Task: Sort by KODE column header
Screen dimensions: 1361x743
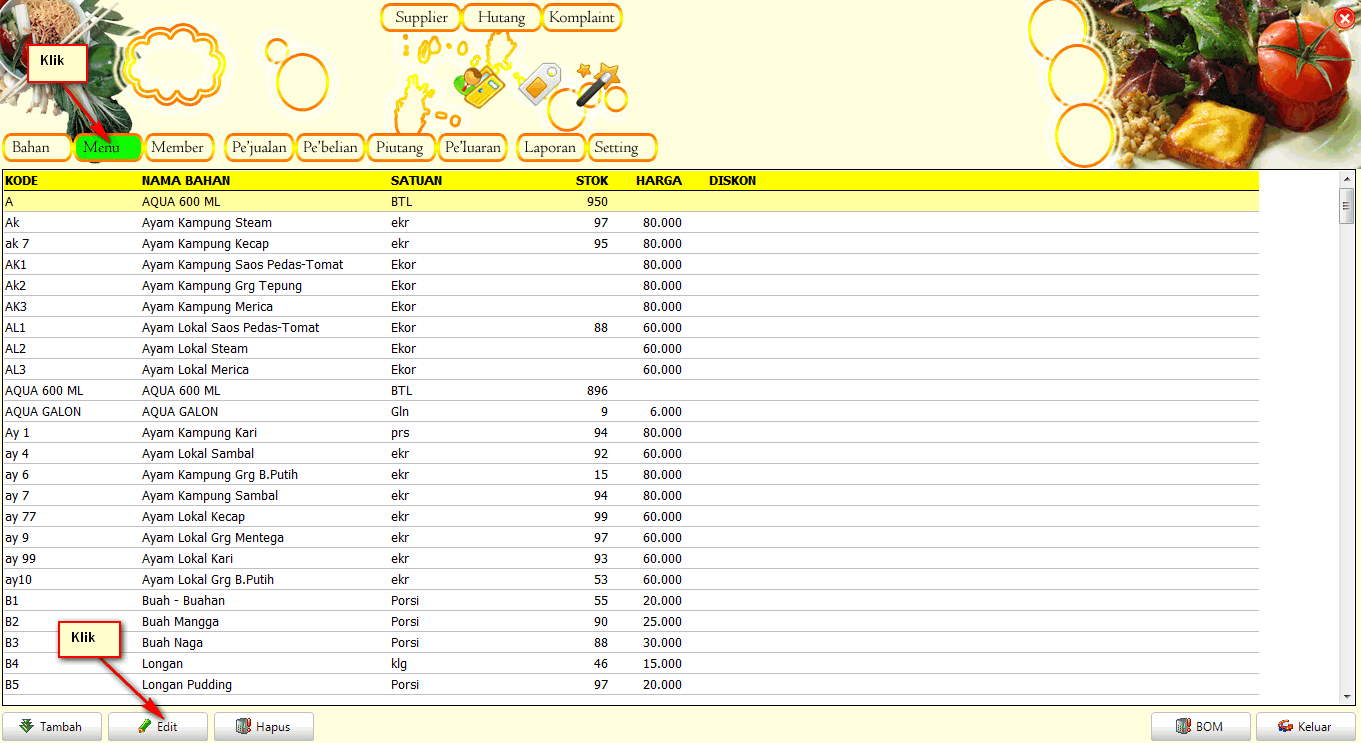Action: 22,181
